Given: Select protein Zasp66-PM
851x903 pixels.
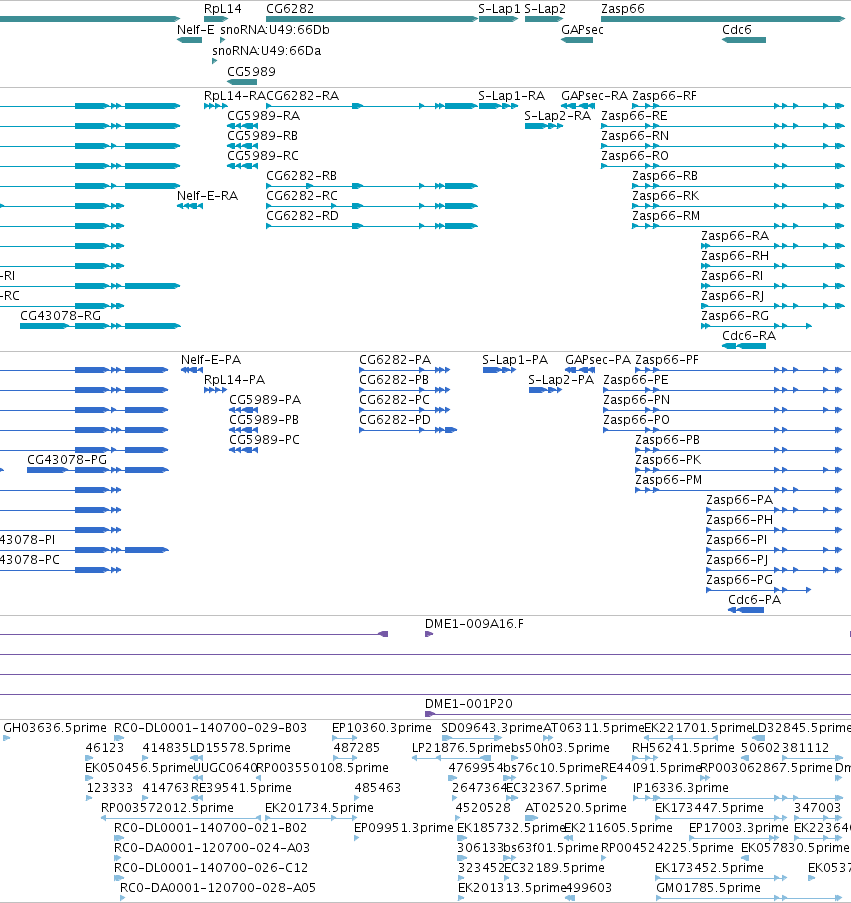Looking at the screenshot, I should (x=668, y=479).
